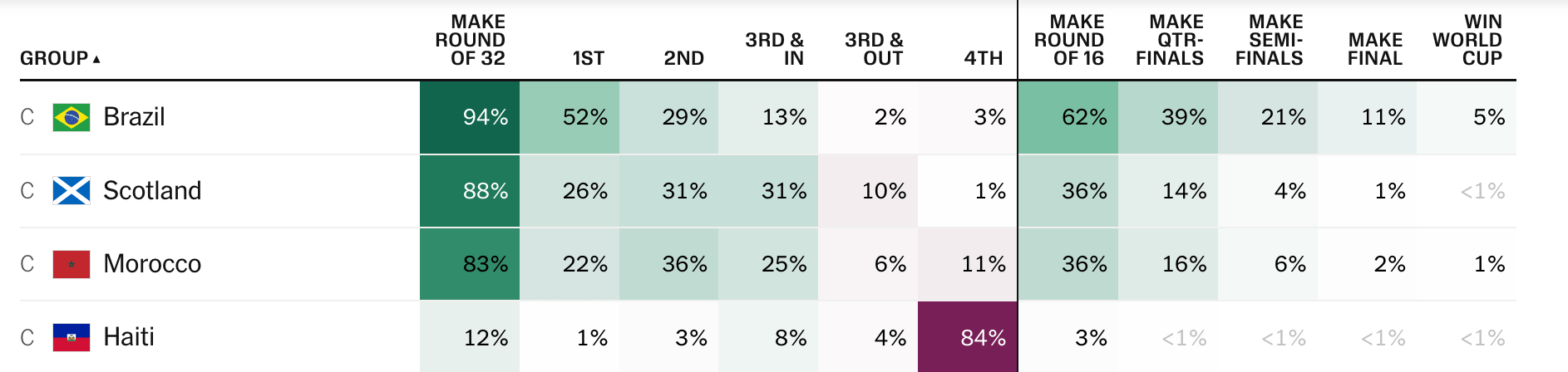
Task: Select the Brazil team name
Action: point(134,117)
